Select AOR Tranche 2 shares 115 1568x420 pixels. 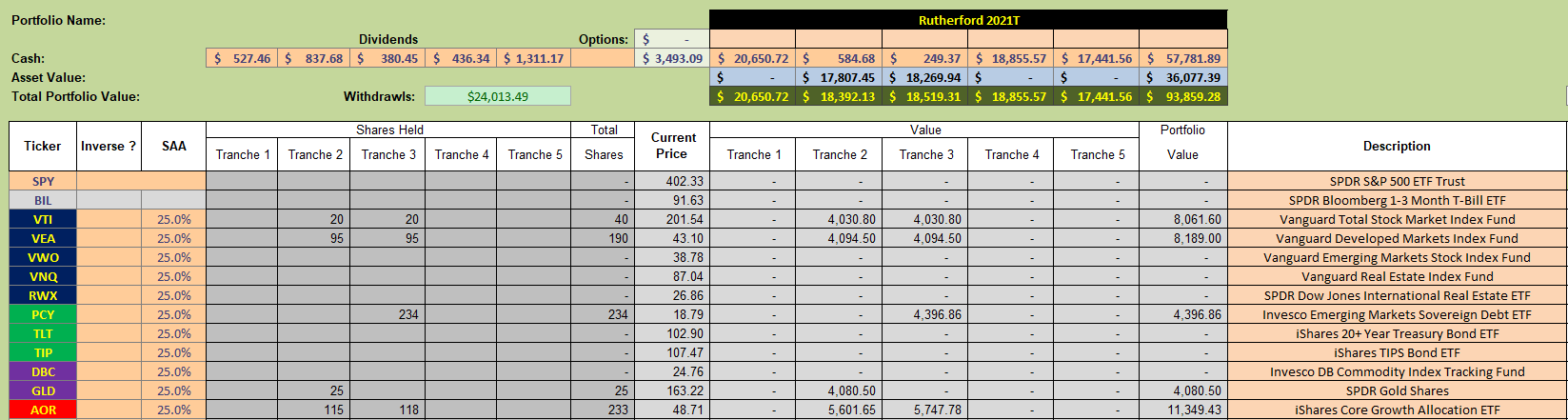pos(314,410)
